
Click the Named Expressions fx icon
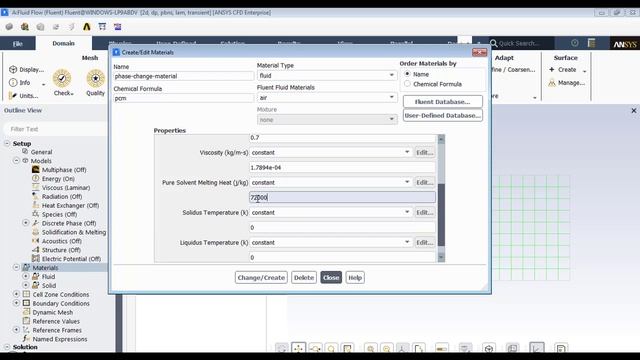click(27, 339)
